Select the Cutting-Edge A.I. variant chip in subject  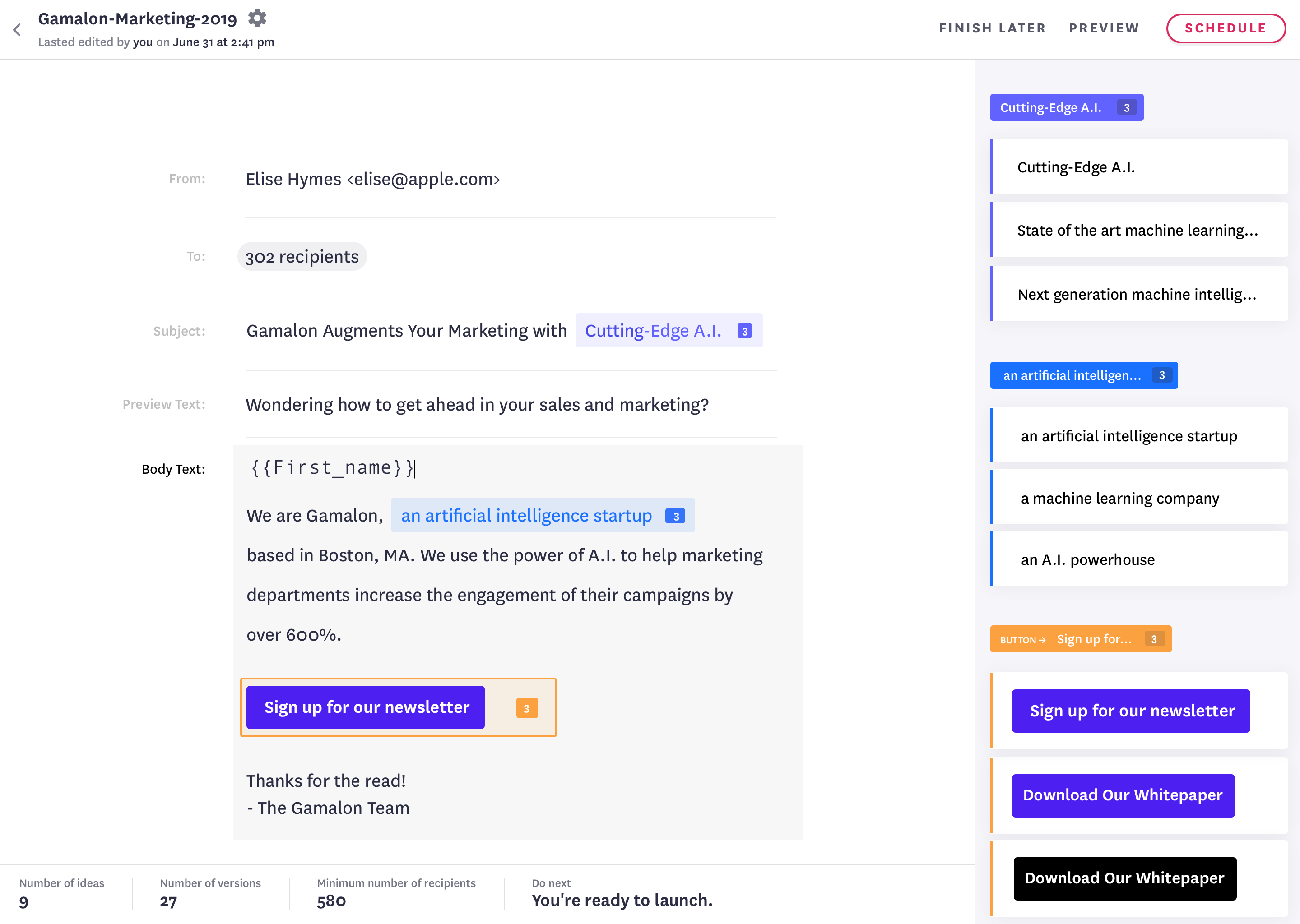[x=669, y=331]
